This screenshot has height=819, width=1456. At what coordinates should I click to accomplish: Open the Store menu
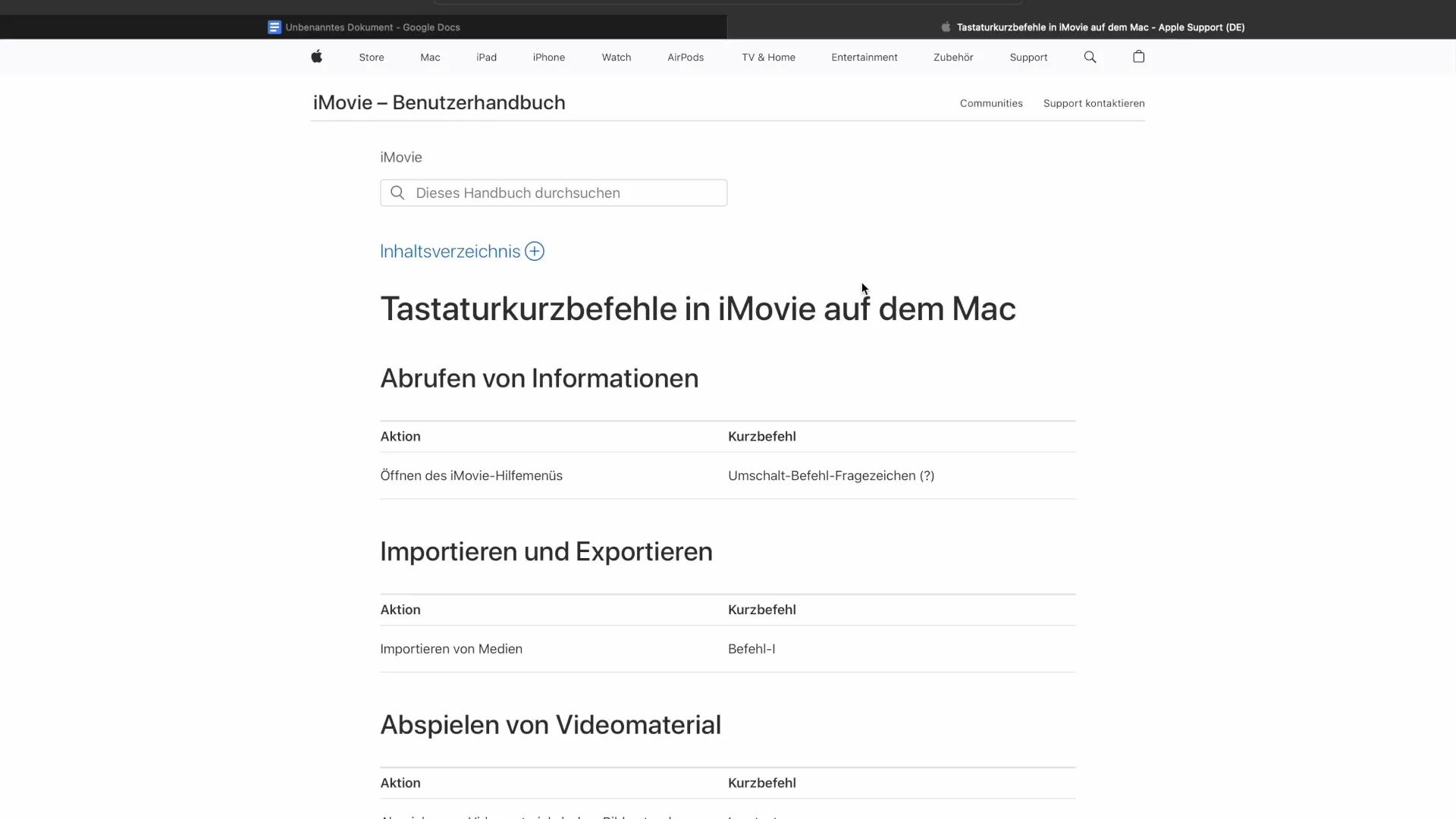(372, 58)
